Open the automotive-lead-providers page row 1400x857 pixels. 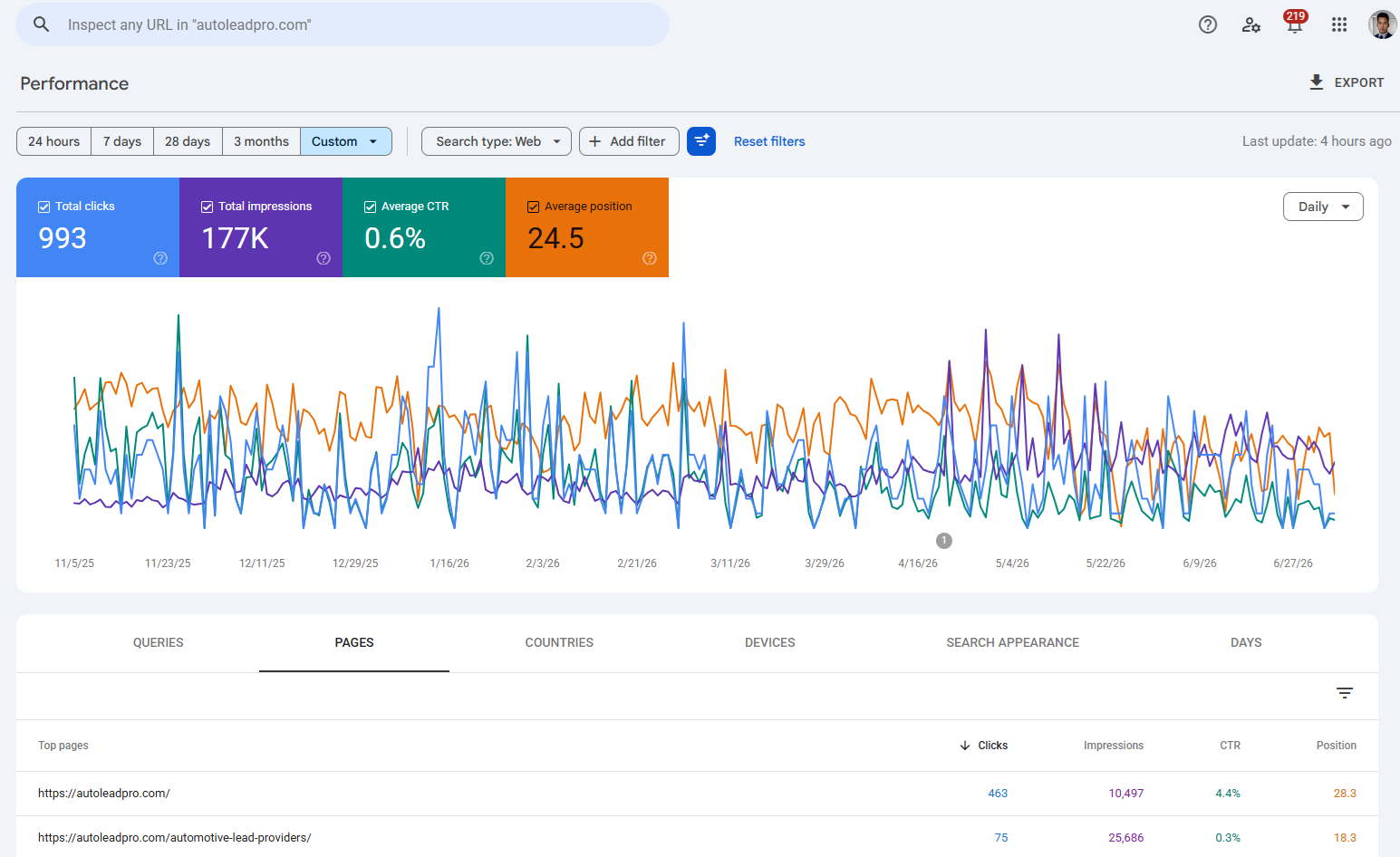pyautogui.click(x=697, y=838)
